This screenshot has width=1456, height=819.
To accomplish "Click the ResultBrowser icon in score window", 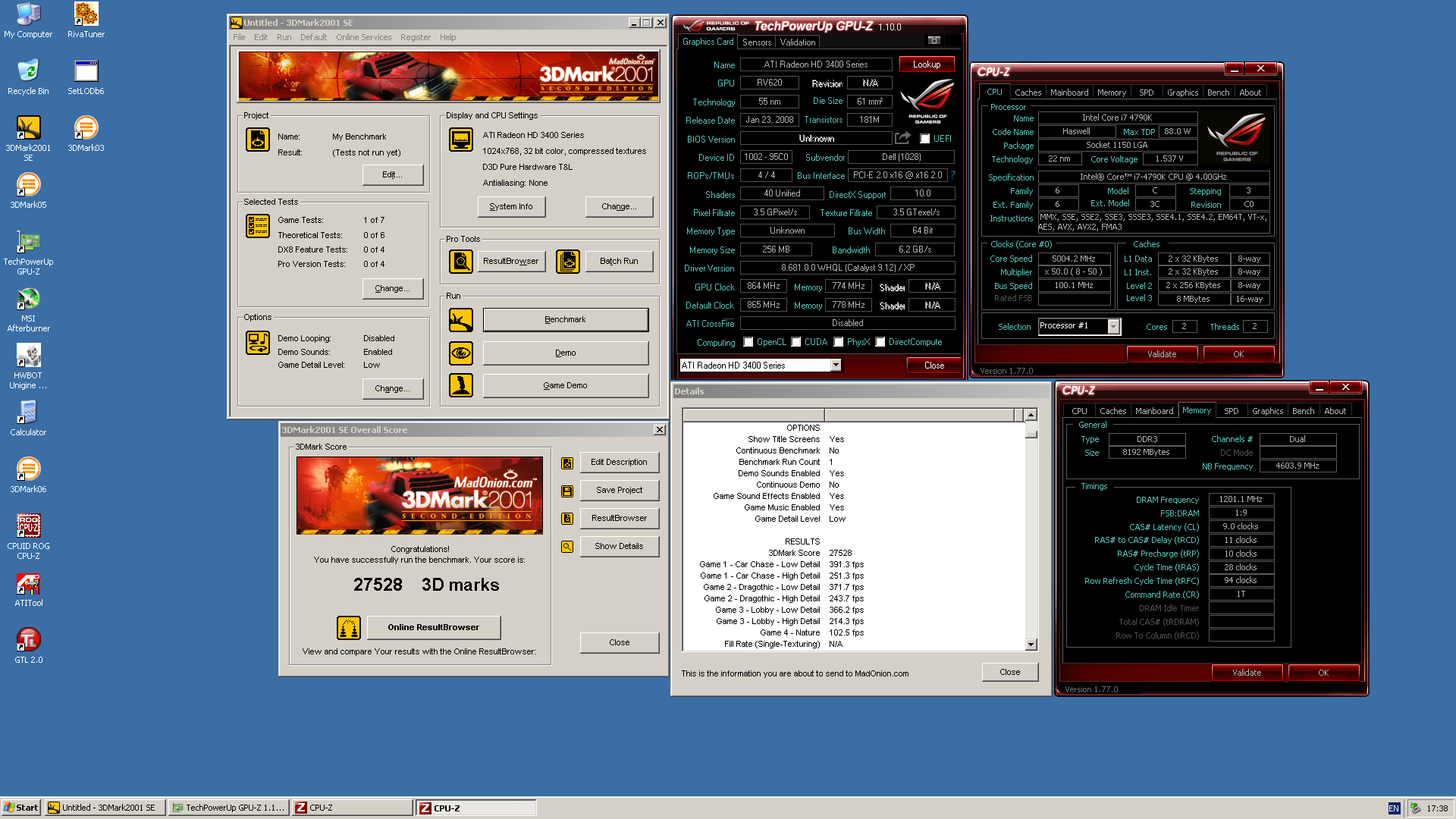I will click(x=566, y=519).
